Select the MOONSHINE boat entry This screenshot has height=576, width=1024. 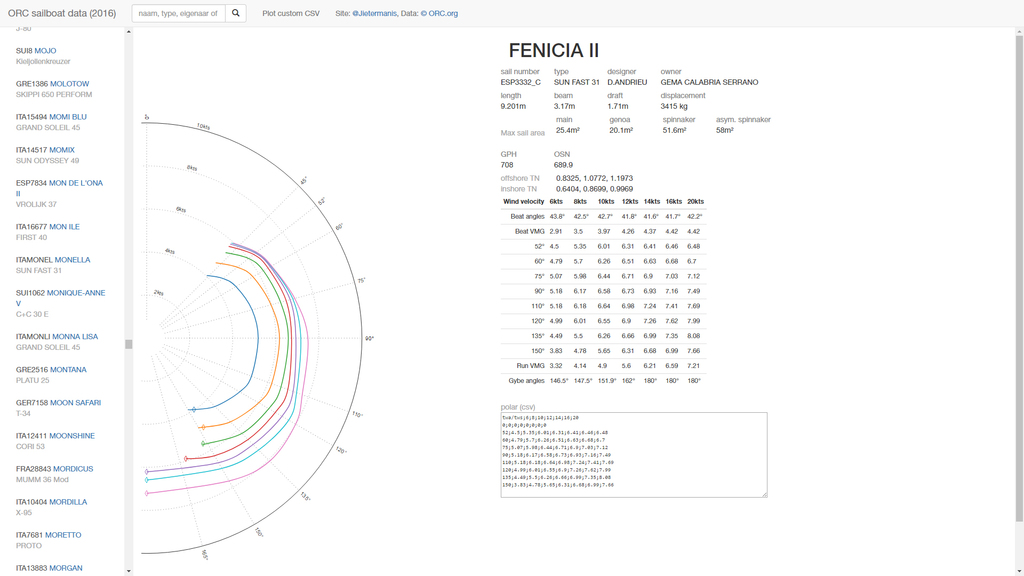click(x=72, y=436)
